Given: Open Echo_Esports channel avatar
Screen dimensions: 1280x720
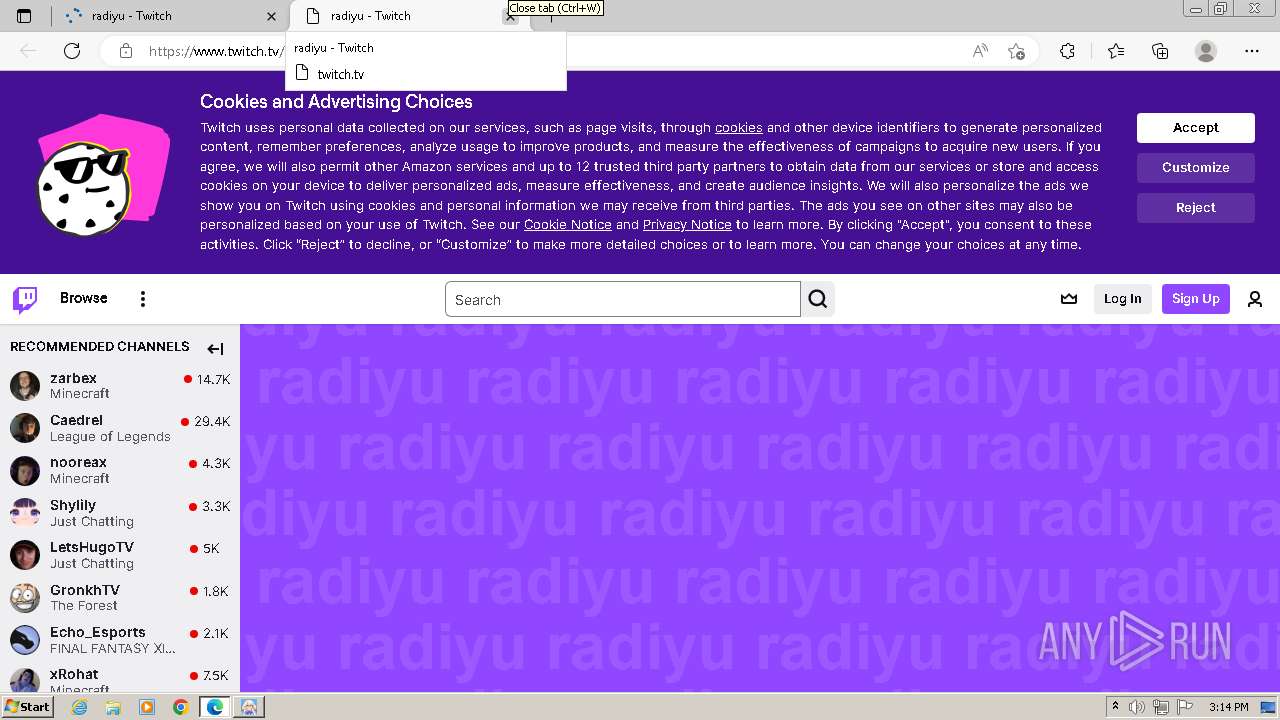Looking at the screenshot, I should pos(25,639).
